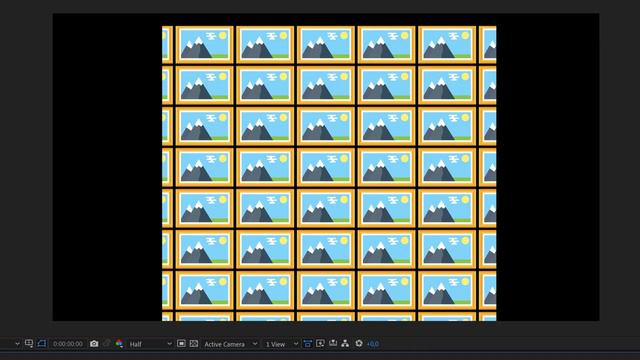The width and height of the screenshot is (640, 360).
Task: Open the composition flowchart
Action: [x=345, y=344]
